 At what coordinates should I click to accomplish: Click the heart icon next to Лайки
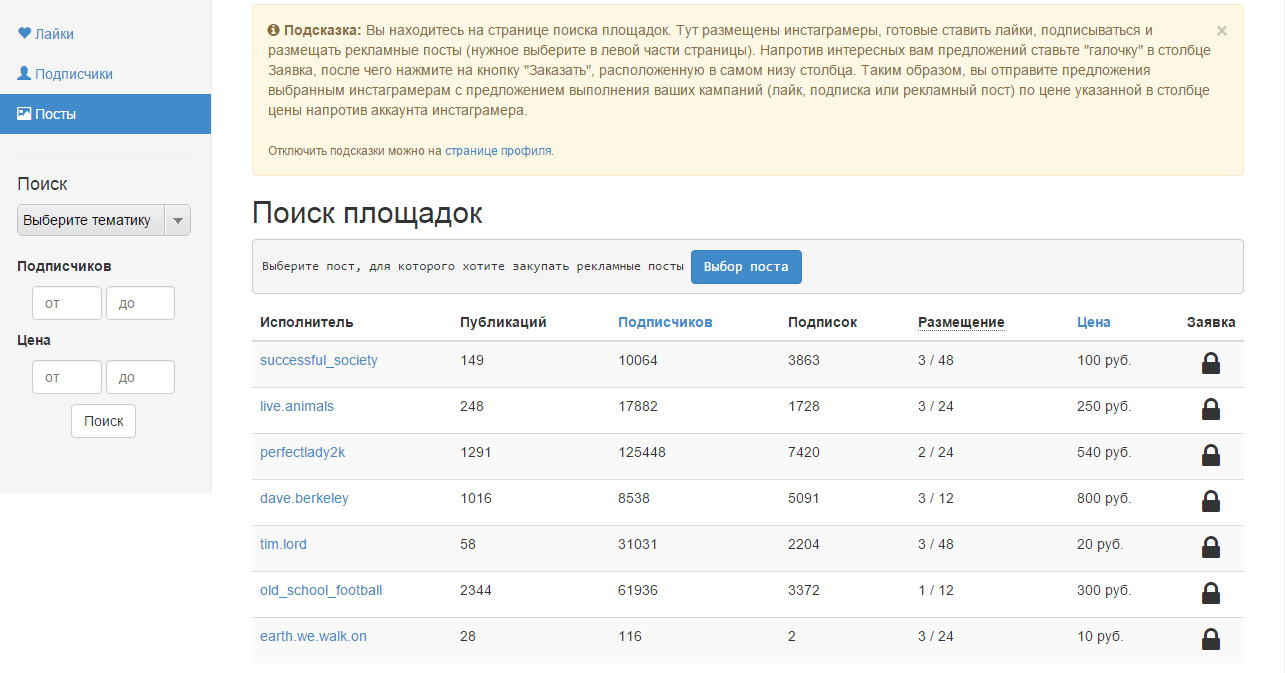(x=24, y=33)
